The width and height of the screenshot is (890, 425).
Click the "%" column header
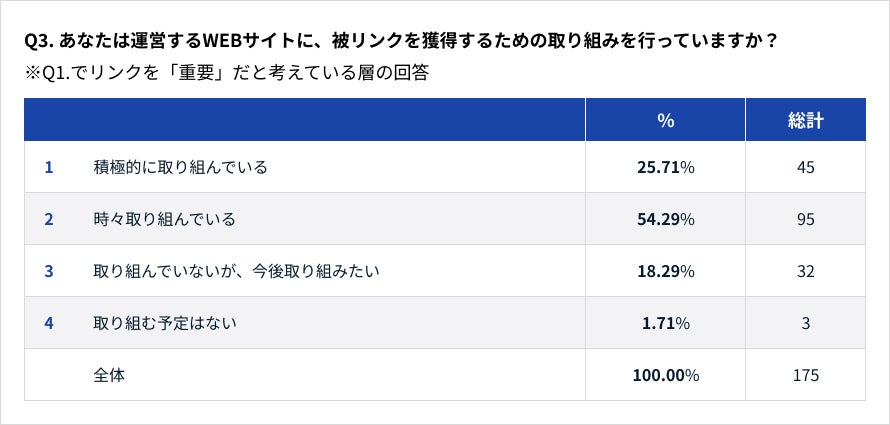[x=665, y=120]
